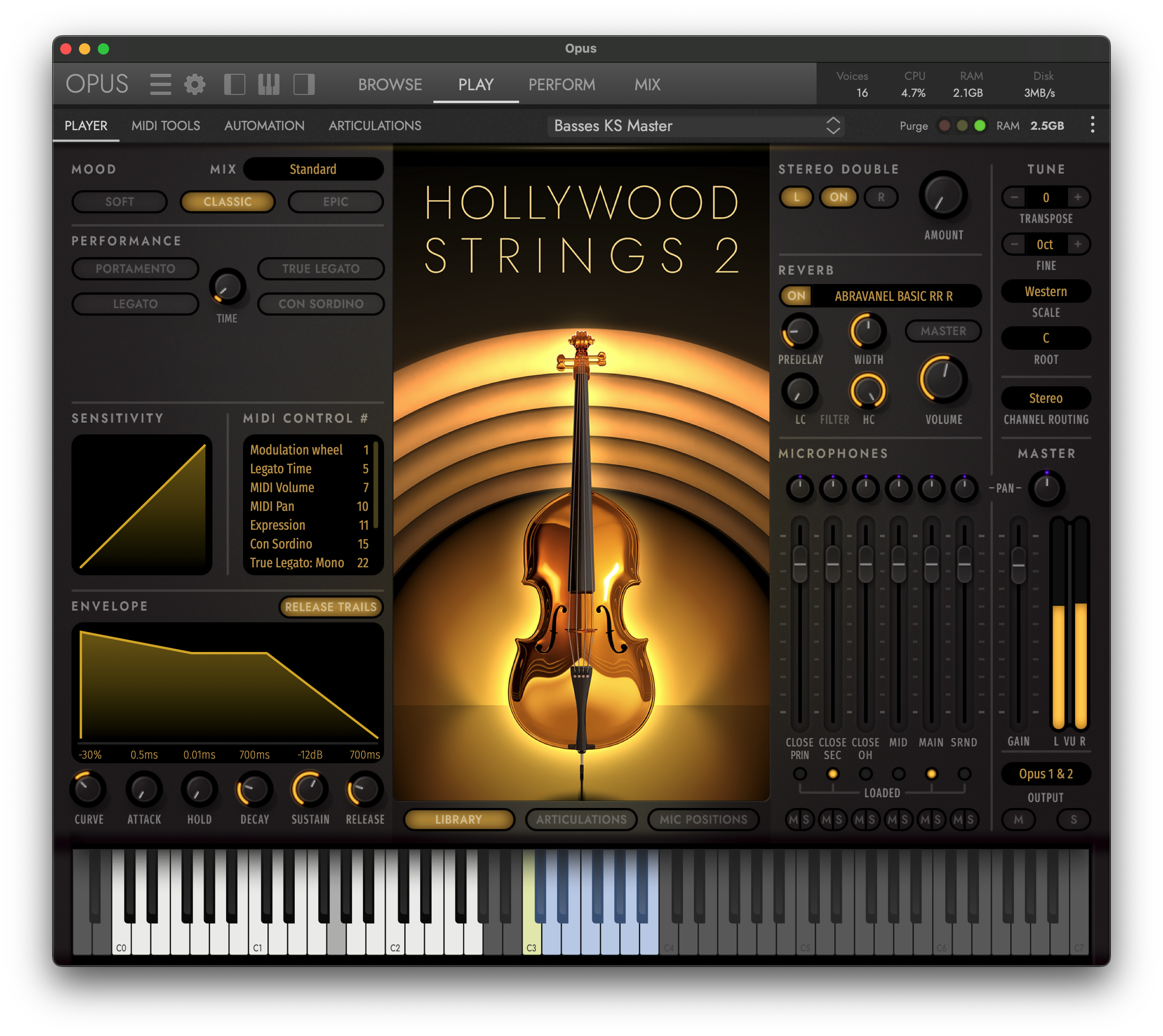Click the envelope Curve knob
This screenshot has height=1036, width=1163.
(88, 790)
